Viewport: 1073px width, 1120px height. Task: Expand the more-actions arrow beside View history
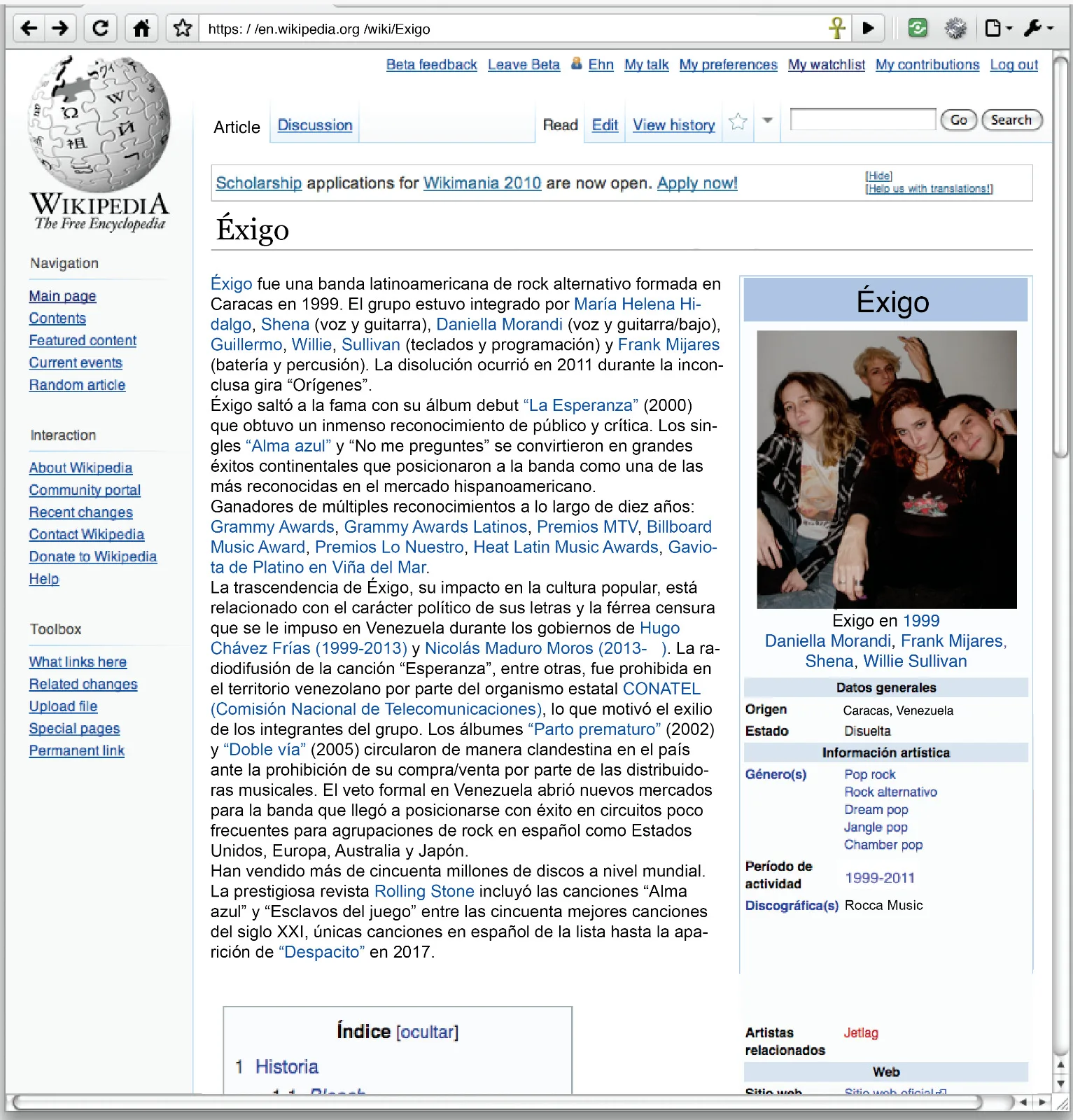[768, 121]
